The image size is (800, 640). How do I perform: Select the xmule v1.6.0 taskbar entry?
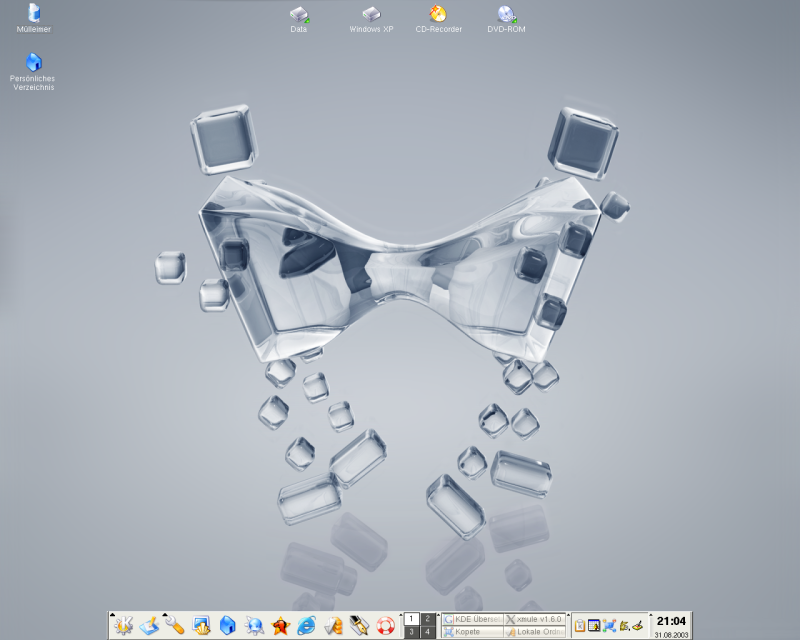point(534,619)
